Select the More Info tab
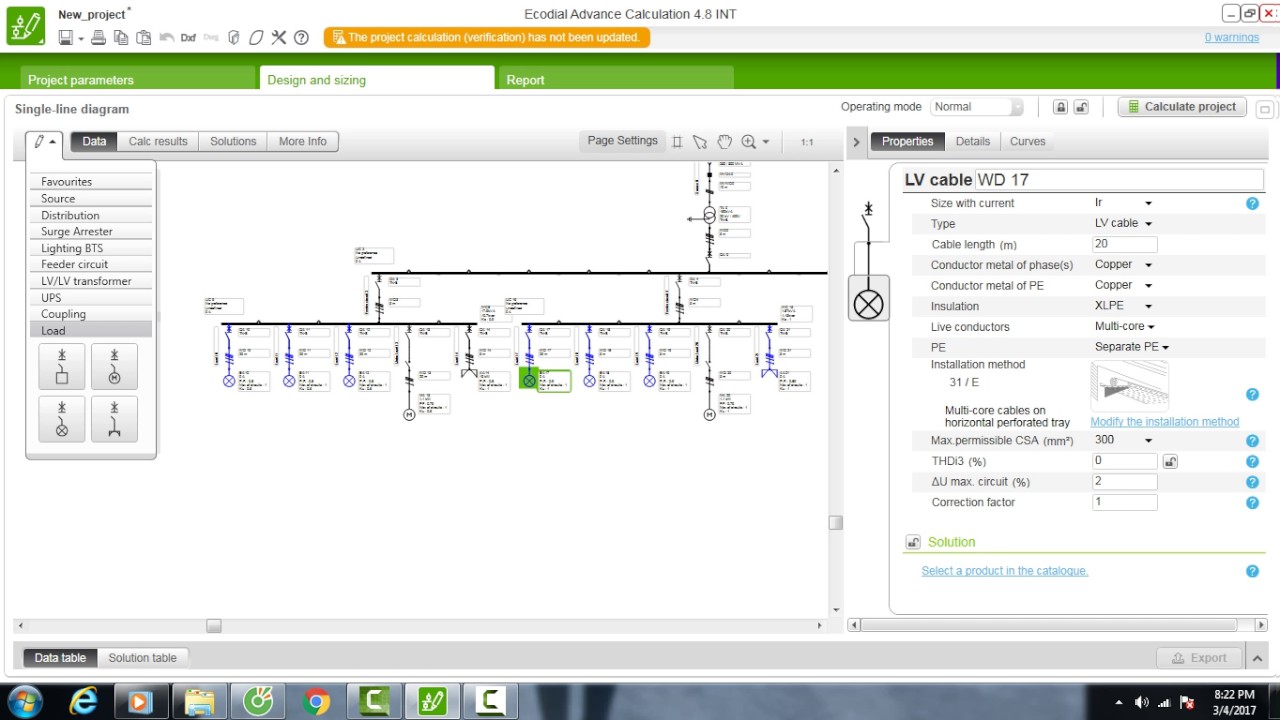This screenshot has height=720, width=1280. pyautogui.click(x=303, y=141)
